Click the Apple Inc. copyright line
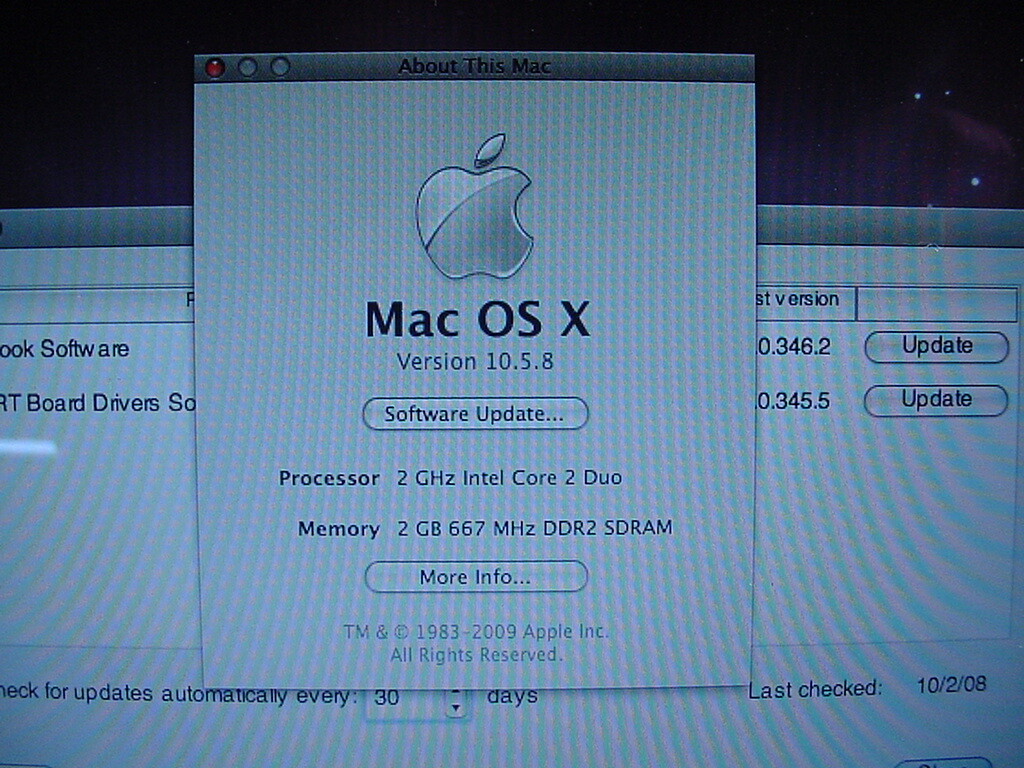 point(476,632)
